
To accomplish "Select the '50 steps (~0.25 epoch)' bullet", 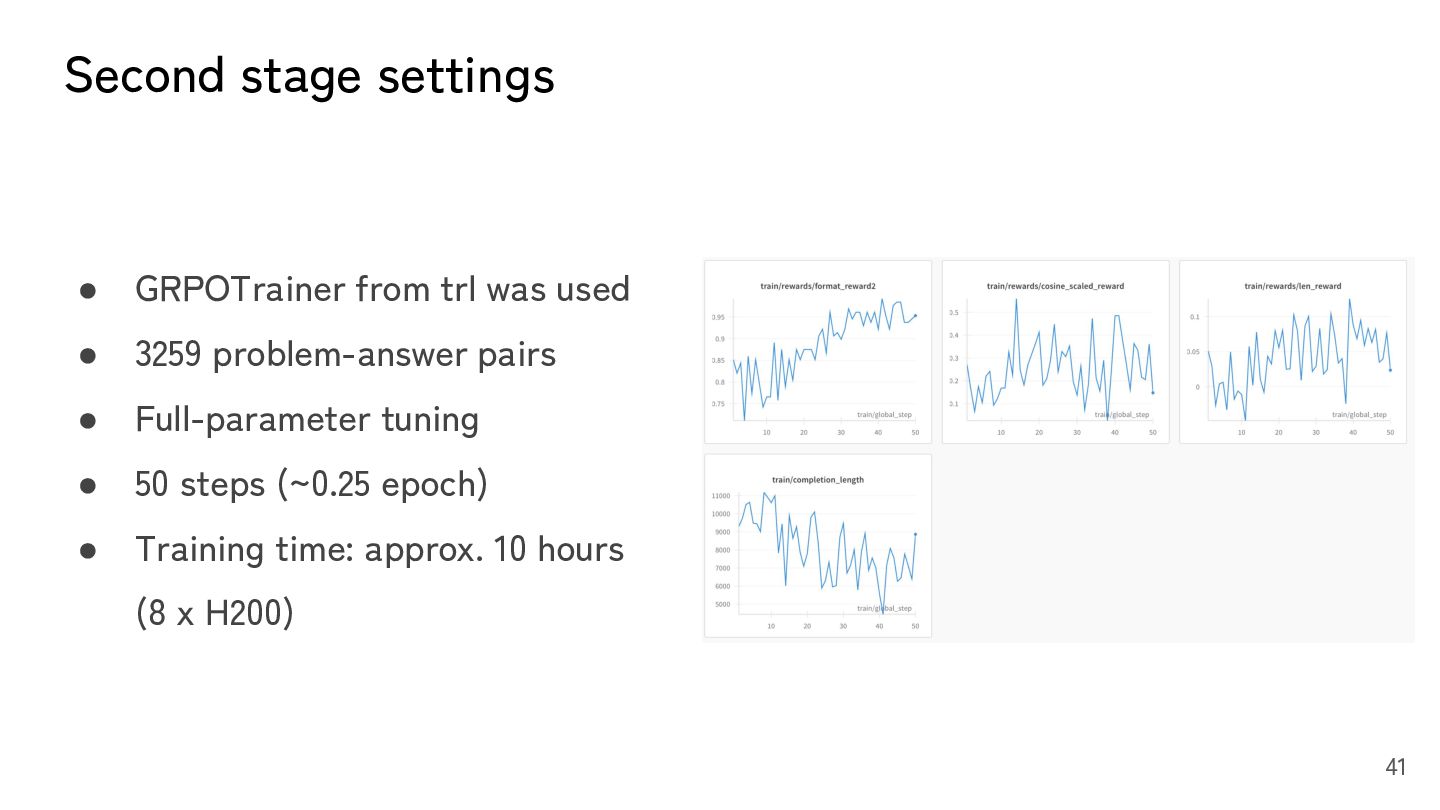I will [311, 484].
